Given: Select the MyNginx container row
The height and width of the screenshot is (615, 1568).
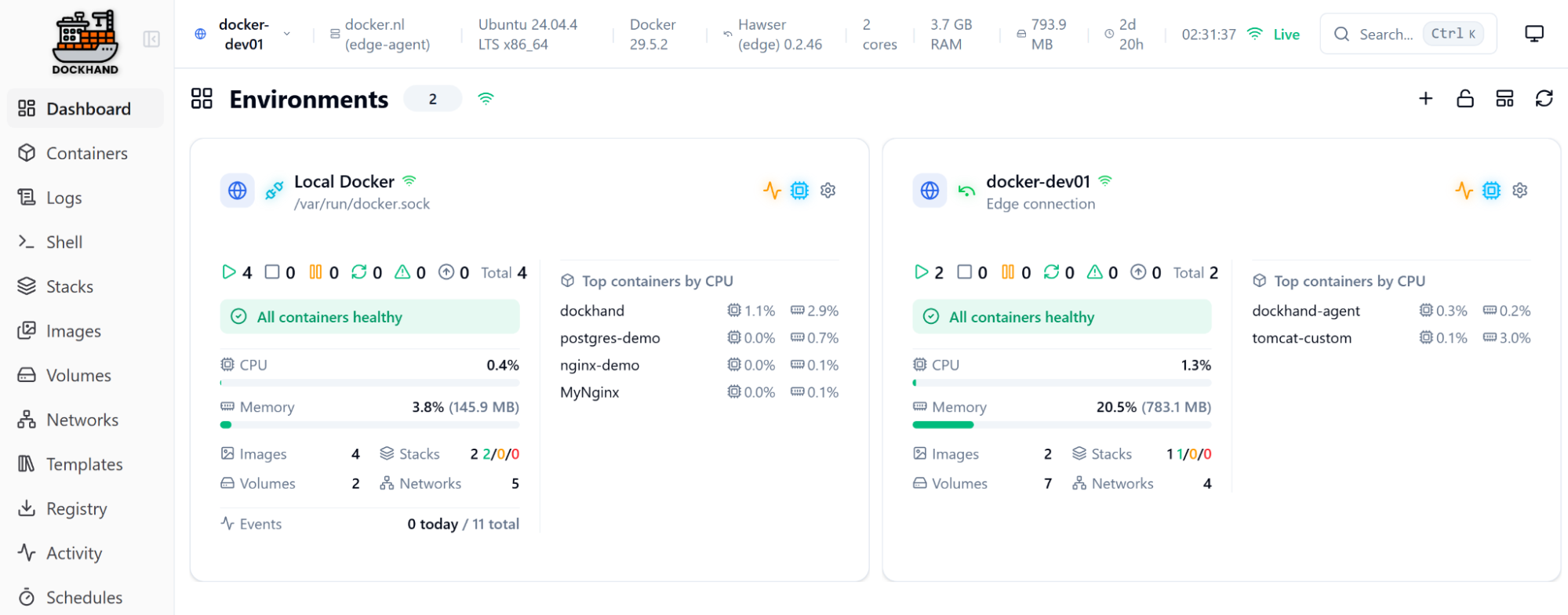Looking at the screenshot, I should coord(699,392).
